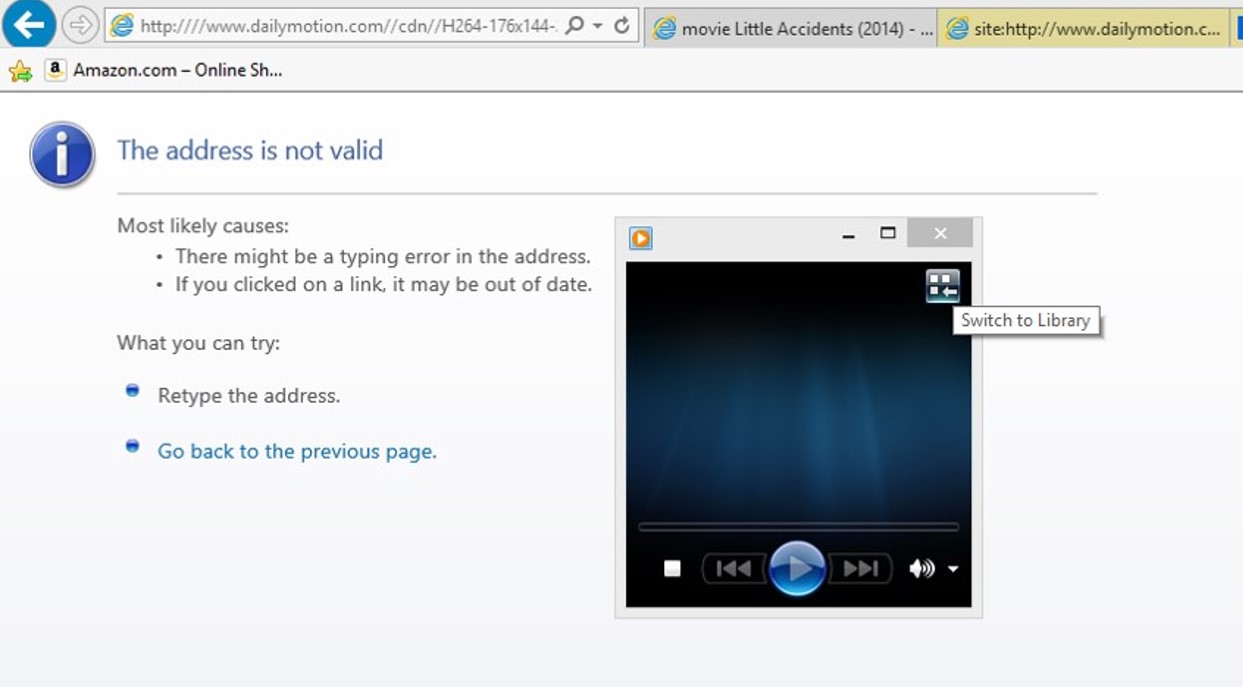
Task: Mute the player with speaker icon
Action: tap(921, 569)
